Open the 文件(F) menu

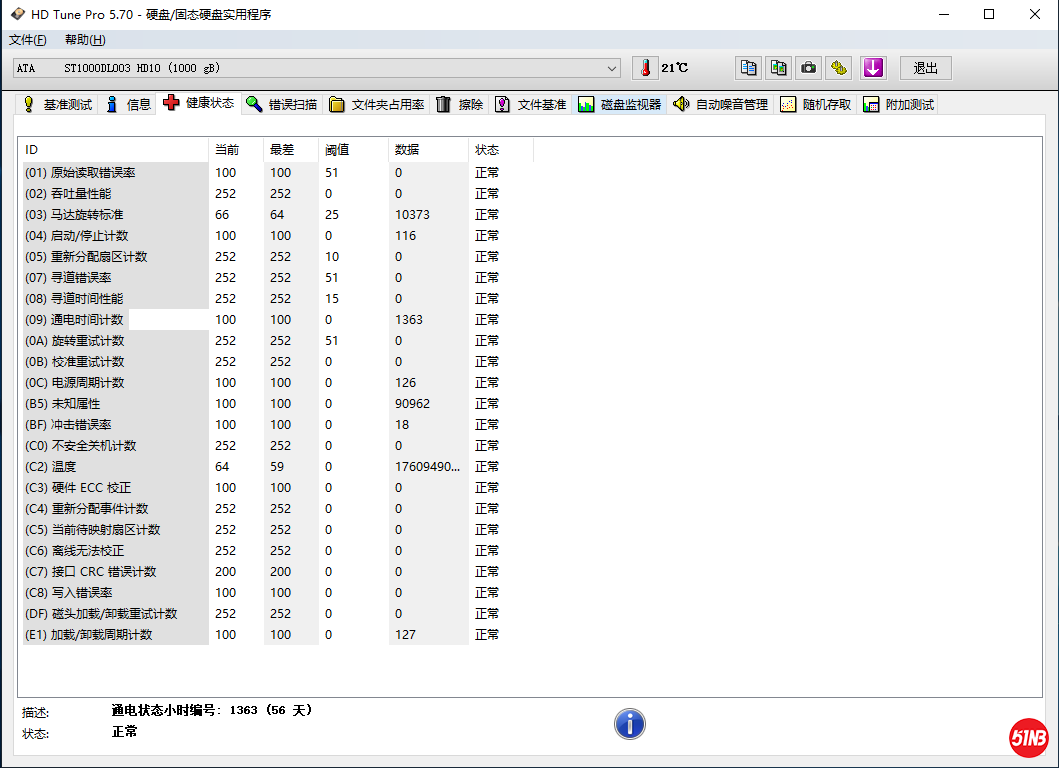pos(28,40)
